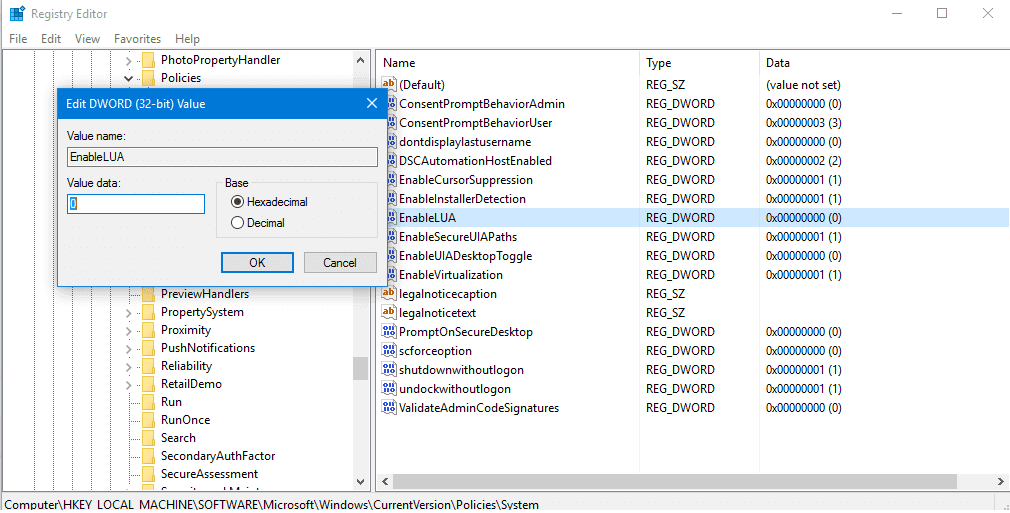
Task: Cancel the DWORD edit dialog
Action: click(340, 262)
